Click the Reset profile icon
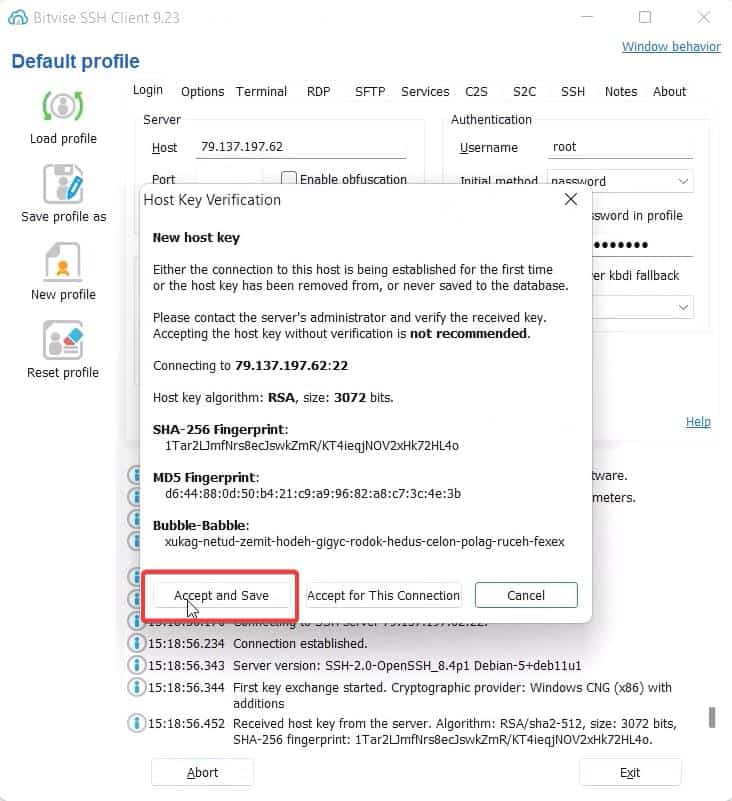This screenshot has height=801, width=732. pos(63,340)
